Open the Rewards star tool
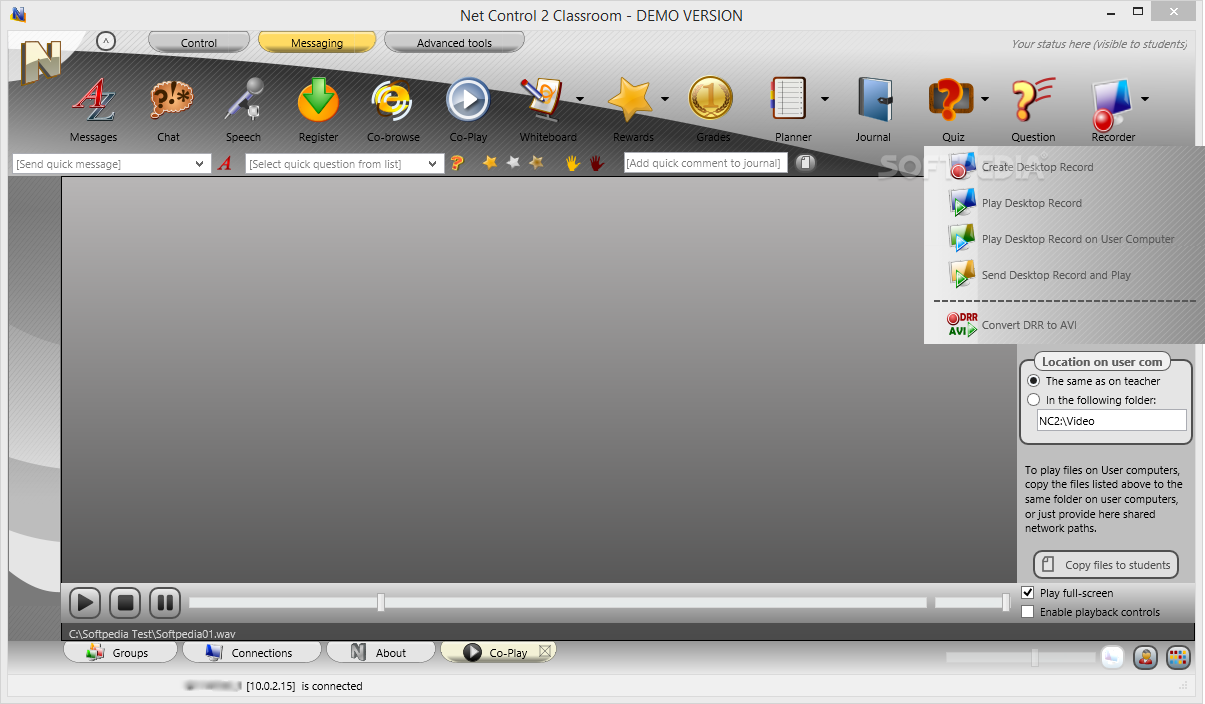The image size is (1205, 704). tap(632, 108)
